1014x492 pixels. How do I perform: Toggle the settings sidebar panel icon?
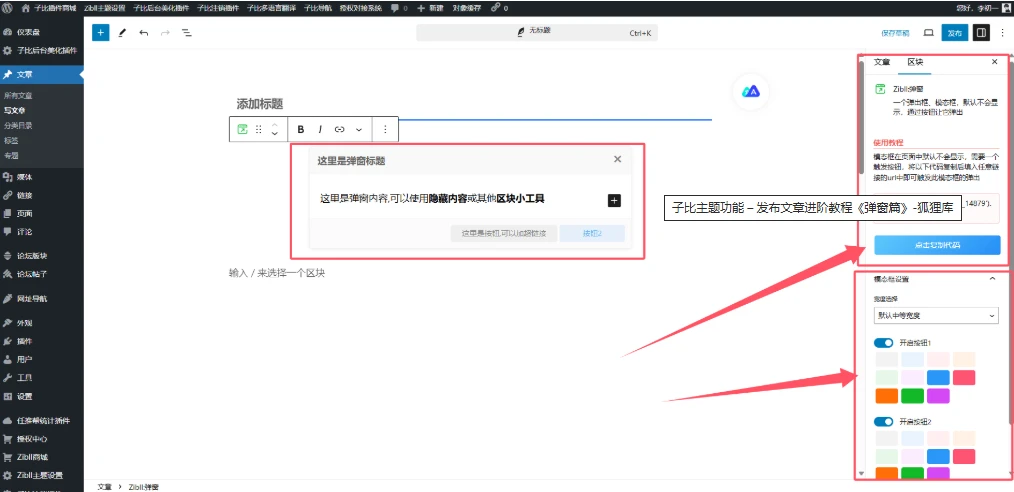(x=981, y=32)
